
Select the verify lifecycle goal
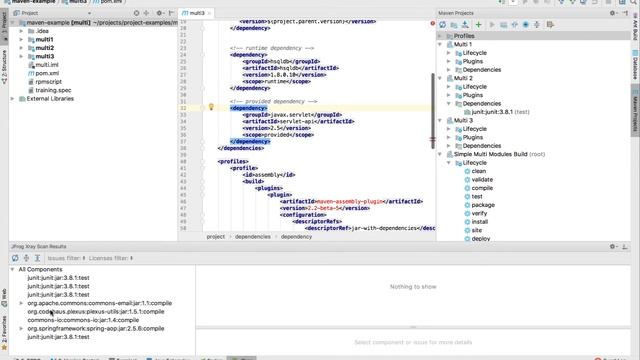(x=476, y=213)
